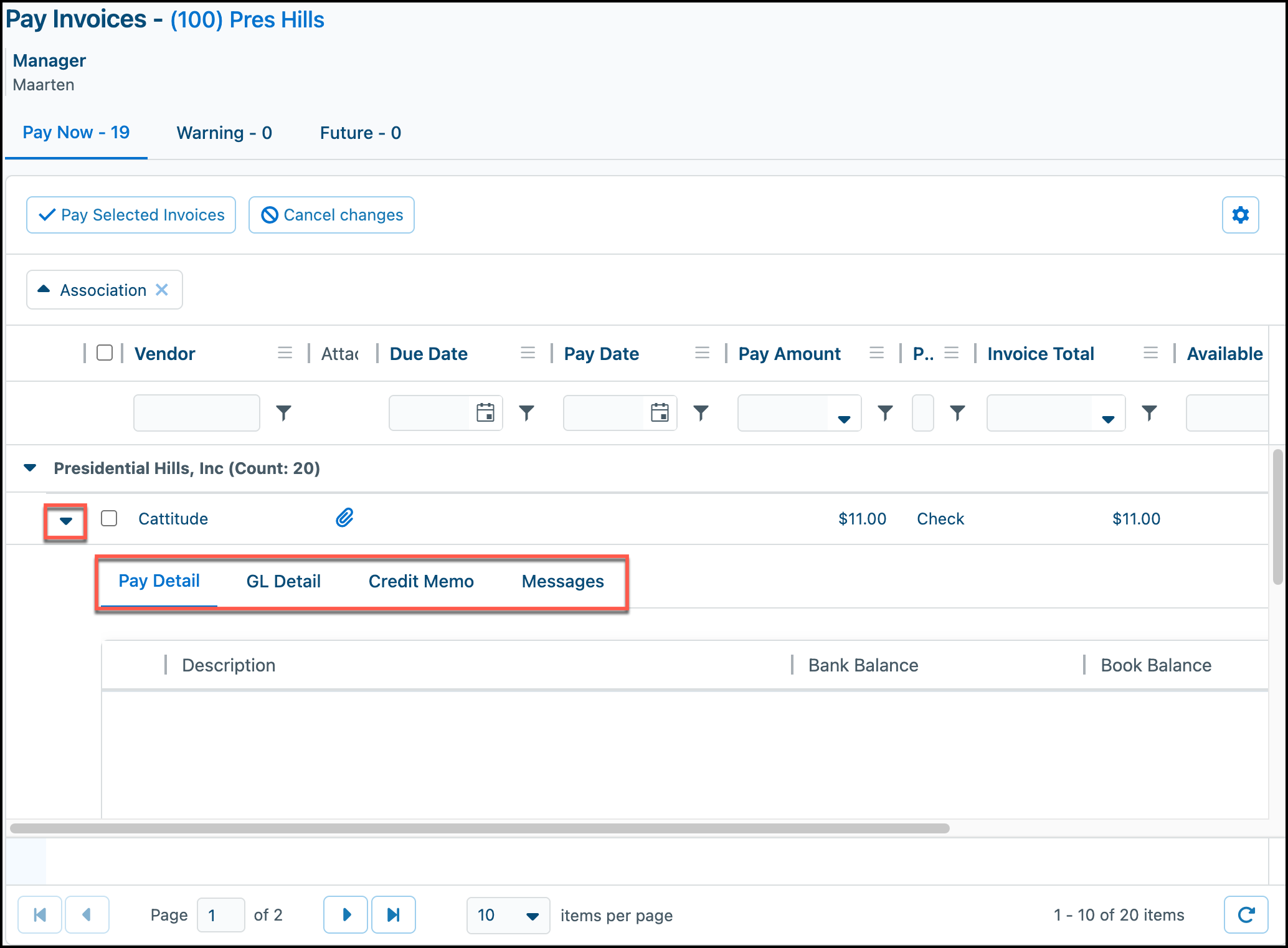Sort by Invoice Total column header
The height and width of the screenshot is (948, 1288).
pos(1041,353)
